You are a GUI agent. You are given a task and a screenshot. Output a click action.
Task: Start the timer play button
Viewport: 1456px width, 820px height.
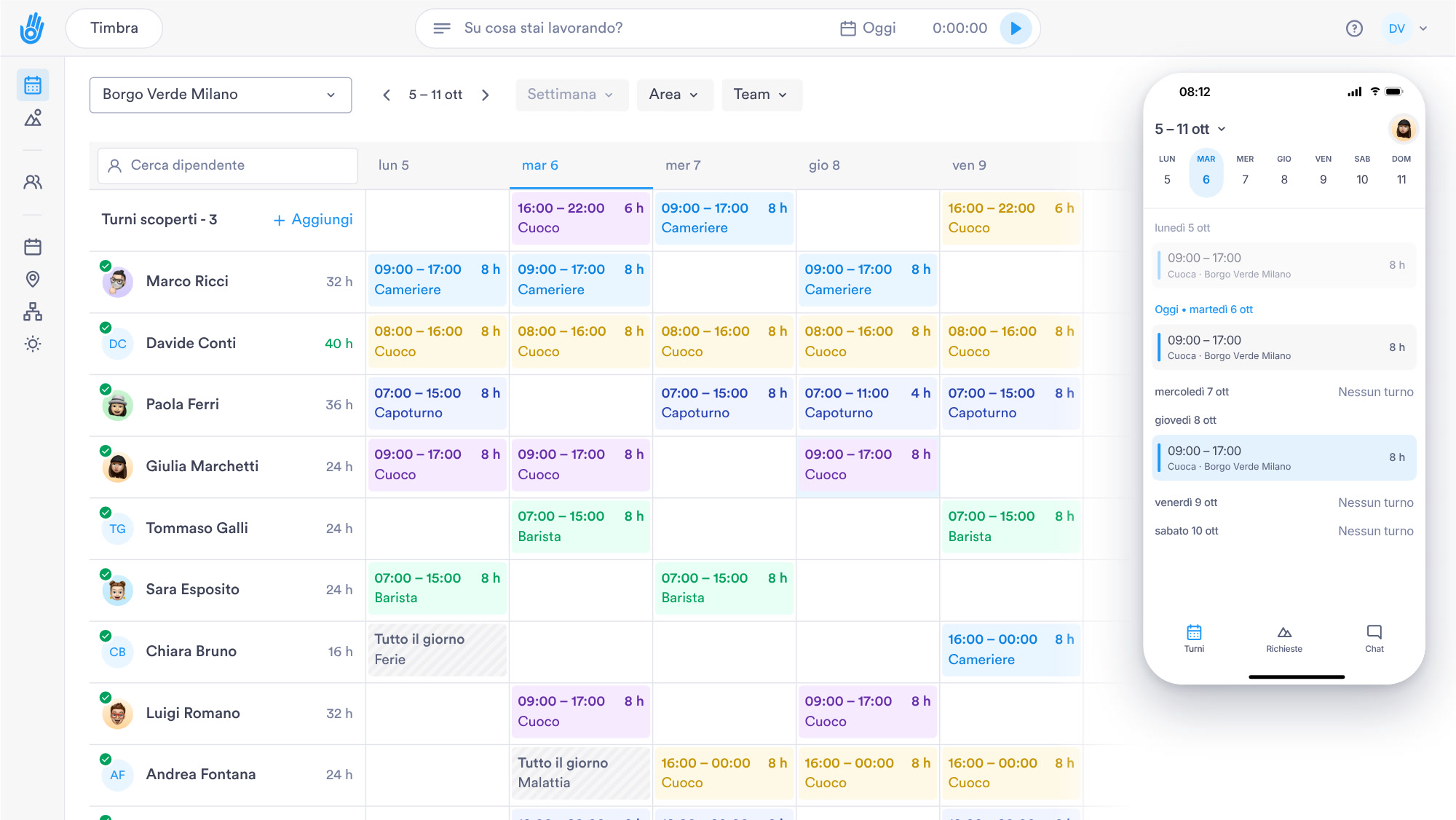tap(1016, 28)
